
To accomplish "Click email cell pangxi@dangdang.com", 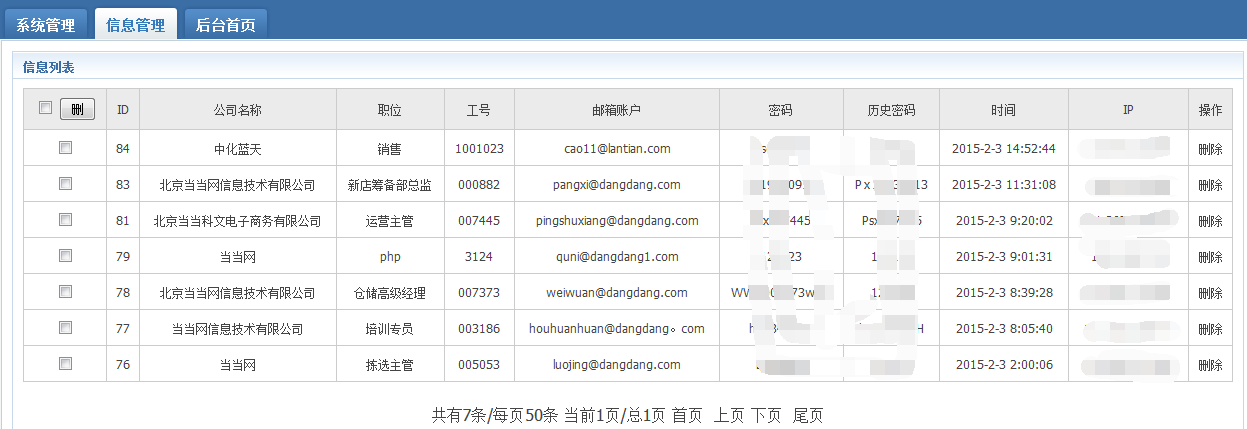I will [x=617, y=185].
